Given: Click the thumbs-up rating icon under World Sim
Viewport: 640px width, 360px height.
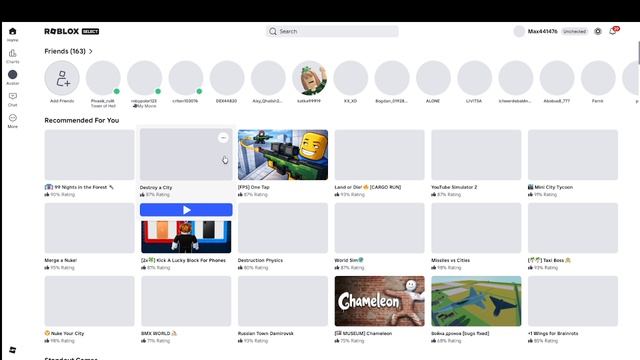Looking at the screenshot, I should [x=337, y=268].
